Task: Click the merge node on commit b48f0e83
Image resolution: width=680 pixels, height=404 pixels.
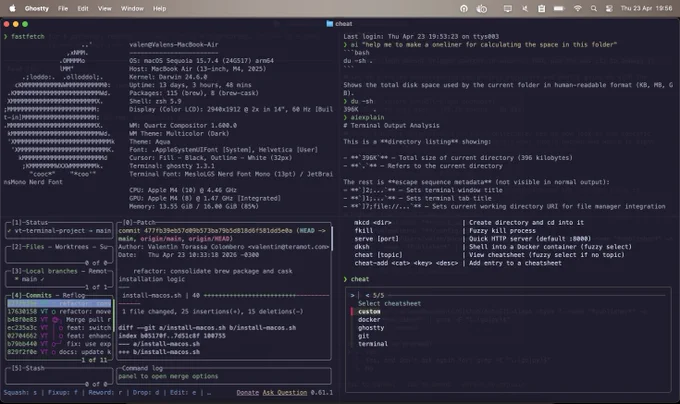Action: coord(56,319)
